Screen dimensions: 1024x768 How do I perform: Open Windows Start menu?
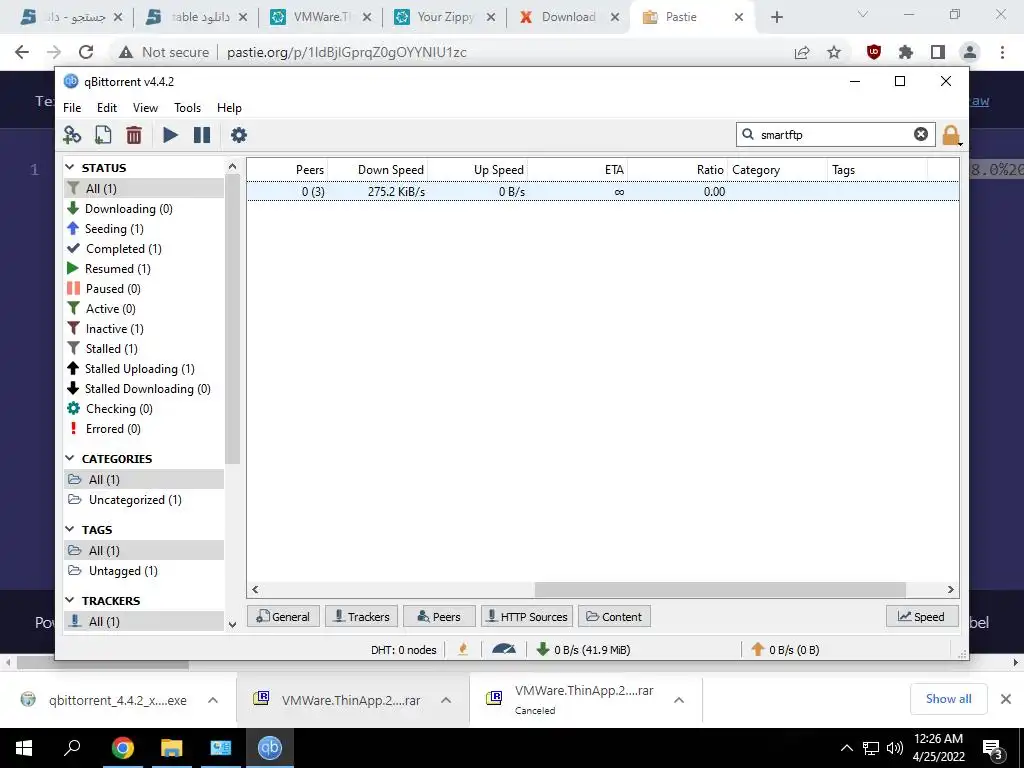[24, 748]
